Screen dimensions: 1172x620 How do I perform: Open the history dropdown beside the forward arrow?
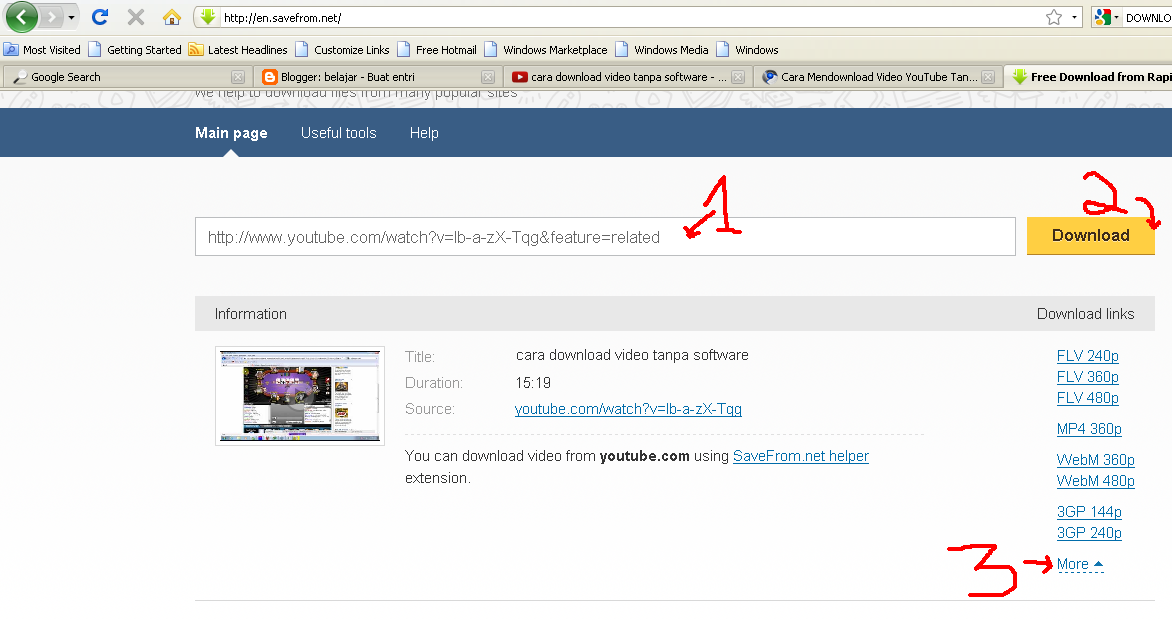click(x=71, y=16)
